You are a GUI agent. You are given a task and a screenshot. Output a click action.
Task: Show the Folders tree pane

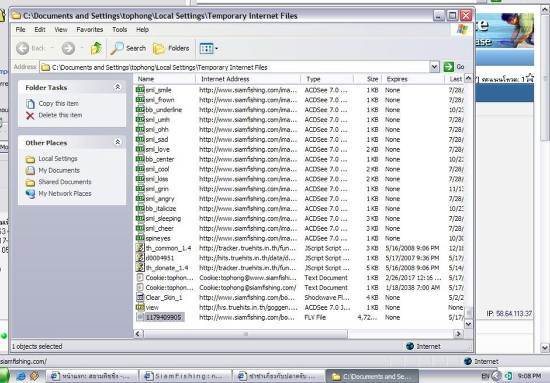point(172,48)
